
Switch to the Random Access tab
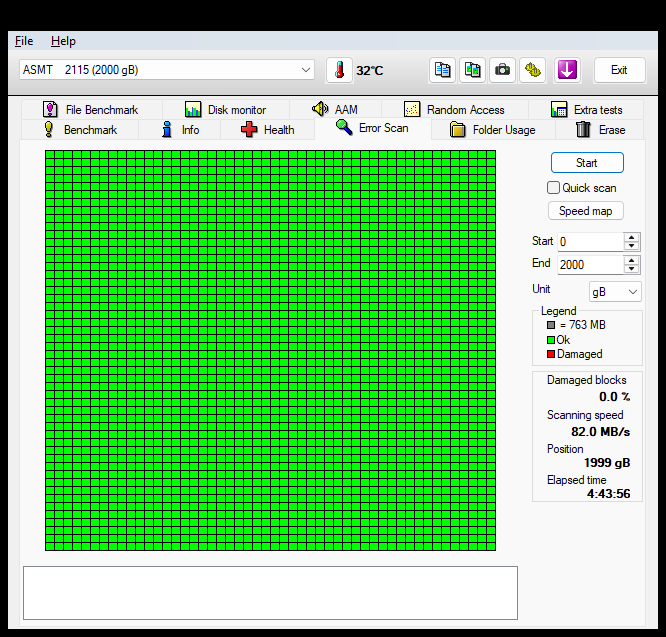tap(454, 110)
